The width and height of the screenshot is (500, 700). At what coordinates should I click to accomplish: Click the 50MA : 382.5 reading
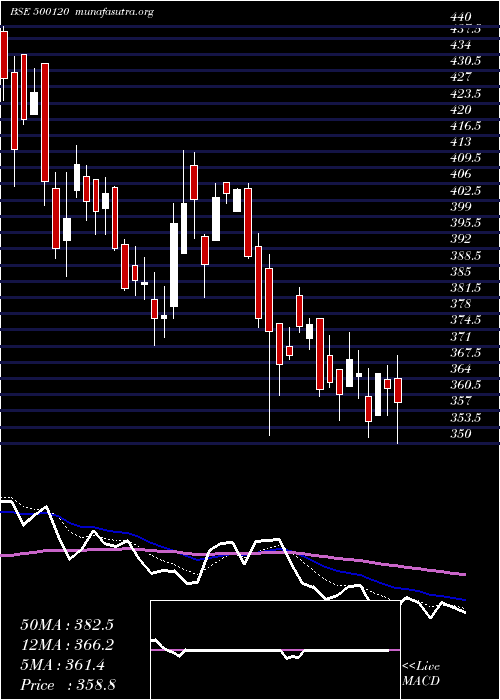coord(67,625)
